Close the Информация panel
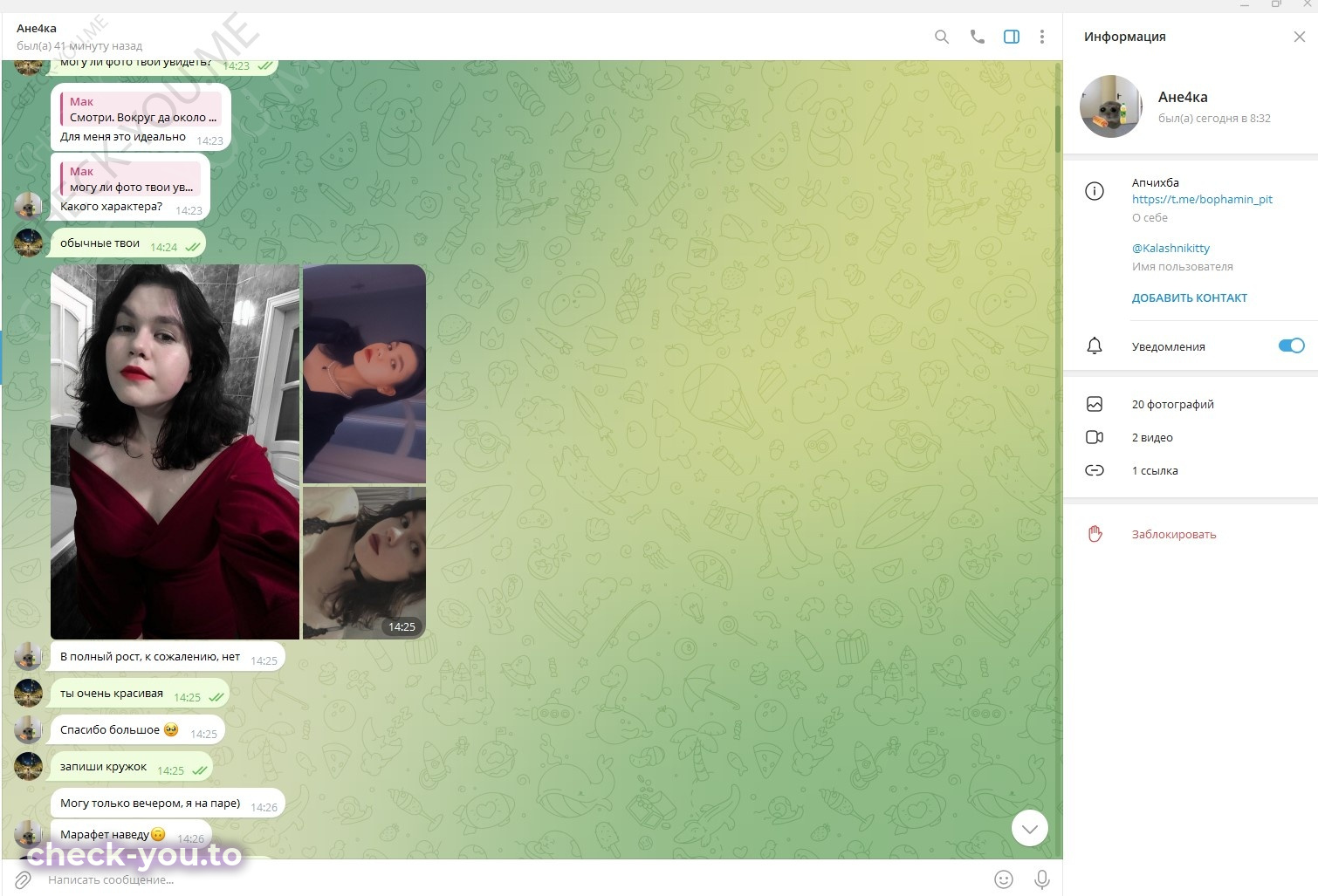 pyautogui.click(x=1300, y=37)
